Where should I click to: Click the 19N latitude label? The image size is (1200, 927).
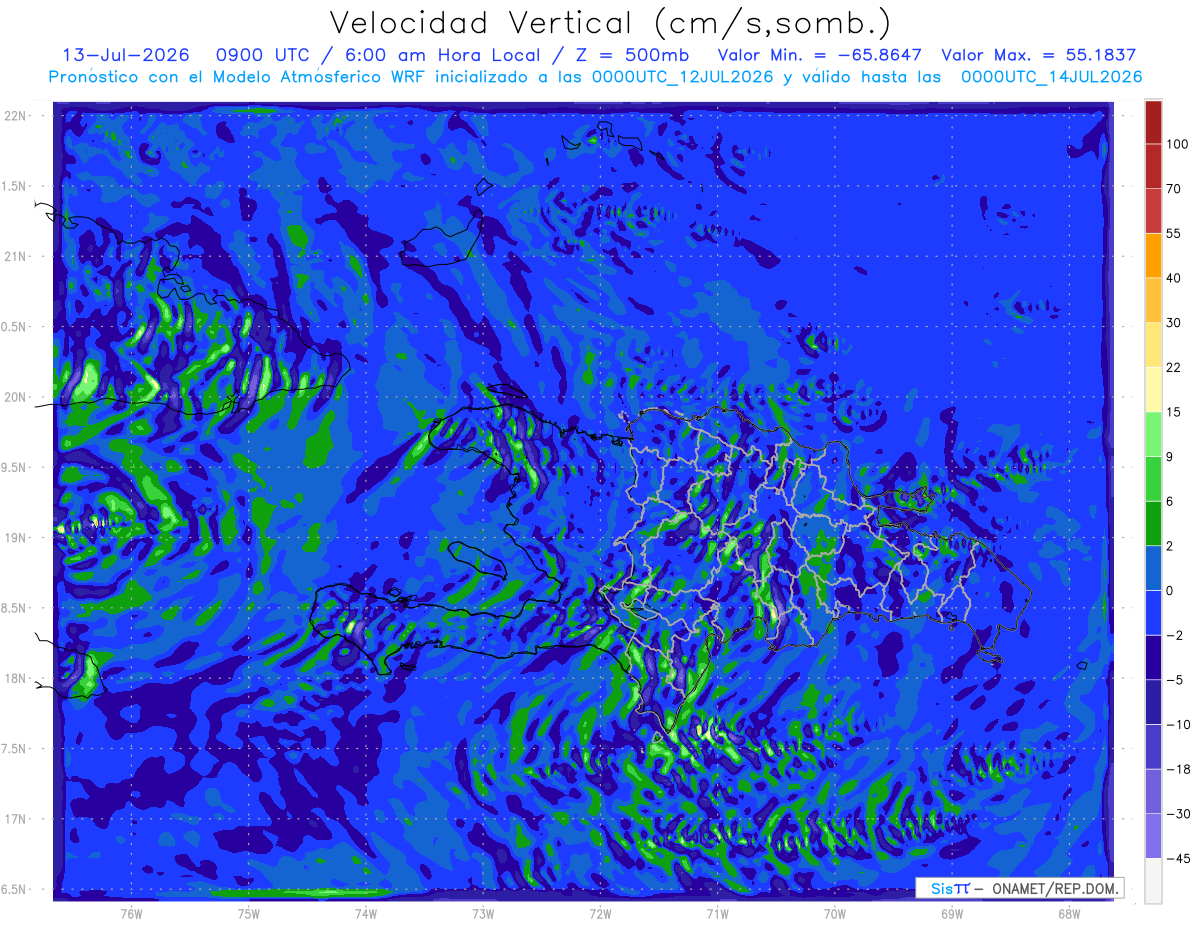point(17,537)
